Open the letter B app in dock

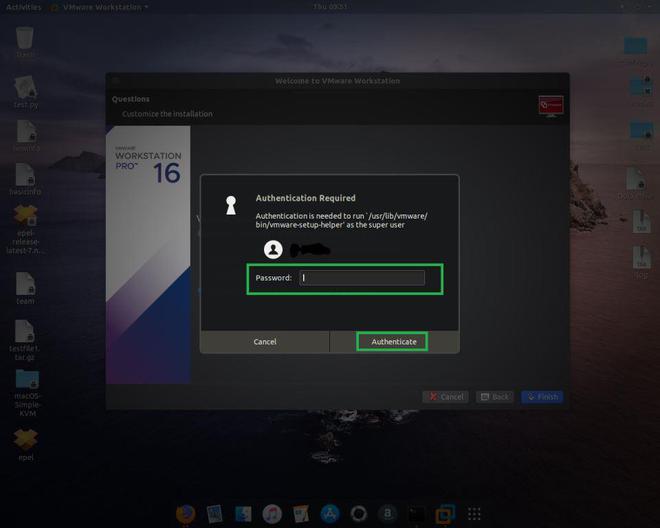[388, 514]
